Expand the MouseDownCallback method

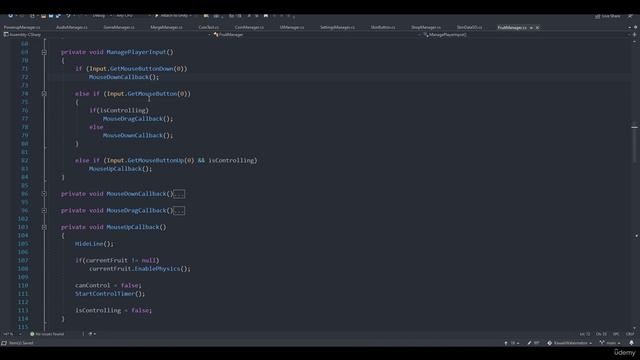click(x=44, y=194)
